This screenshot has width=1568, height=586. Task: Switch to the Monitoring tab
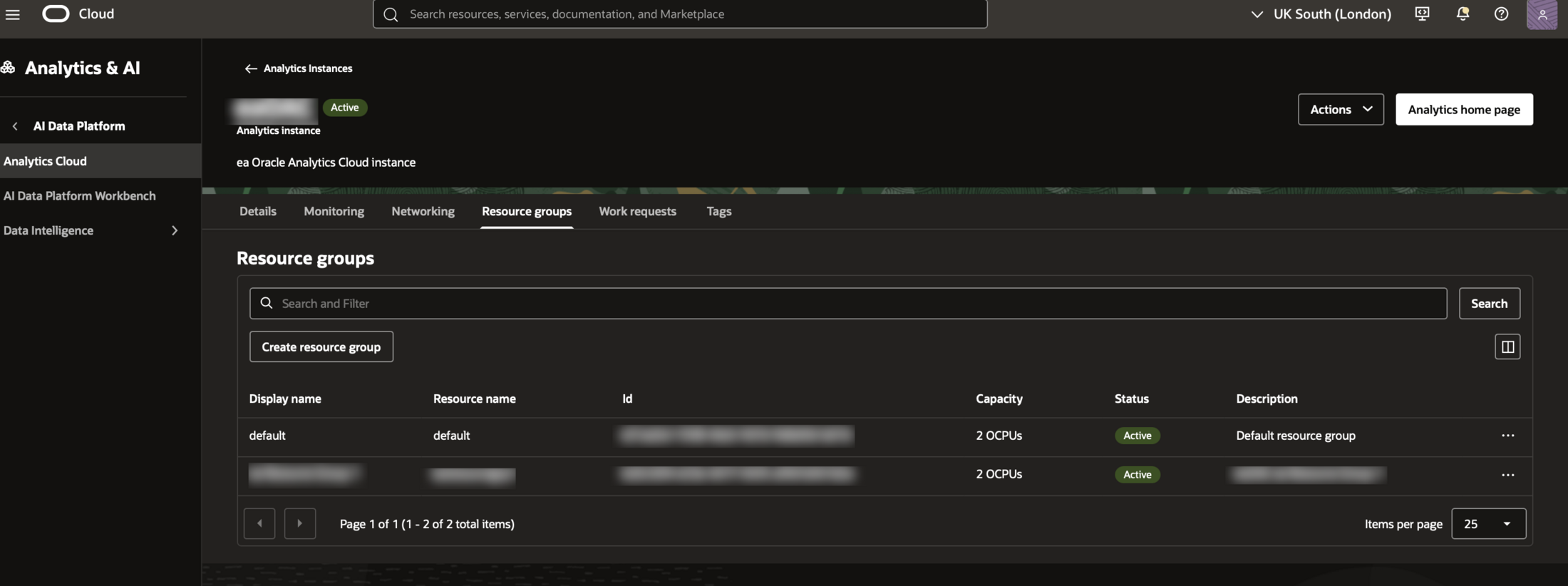[x=334, y=211]
